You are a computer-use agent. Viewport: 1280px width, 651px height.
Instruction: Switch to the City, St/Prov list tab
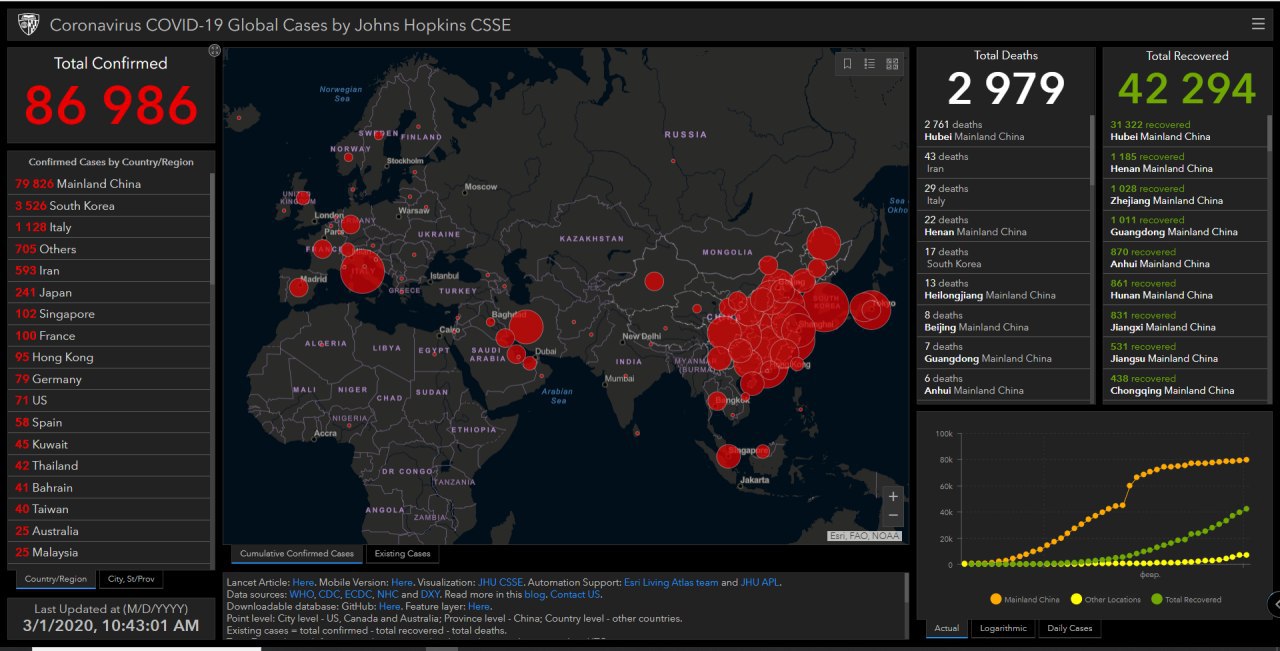(131, 579)
